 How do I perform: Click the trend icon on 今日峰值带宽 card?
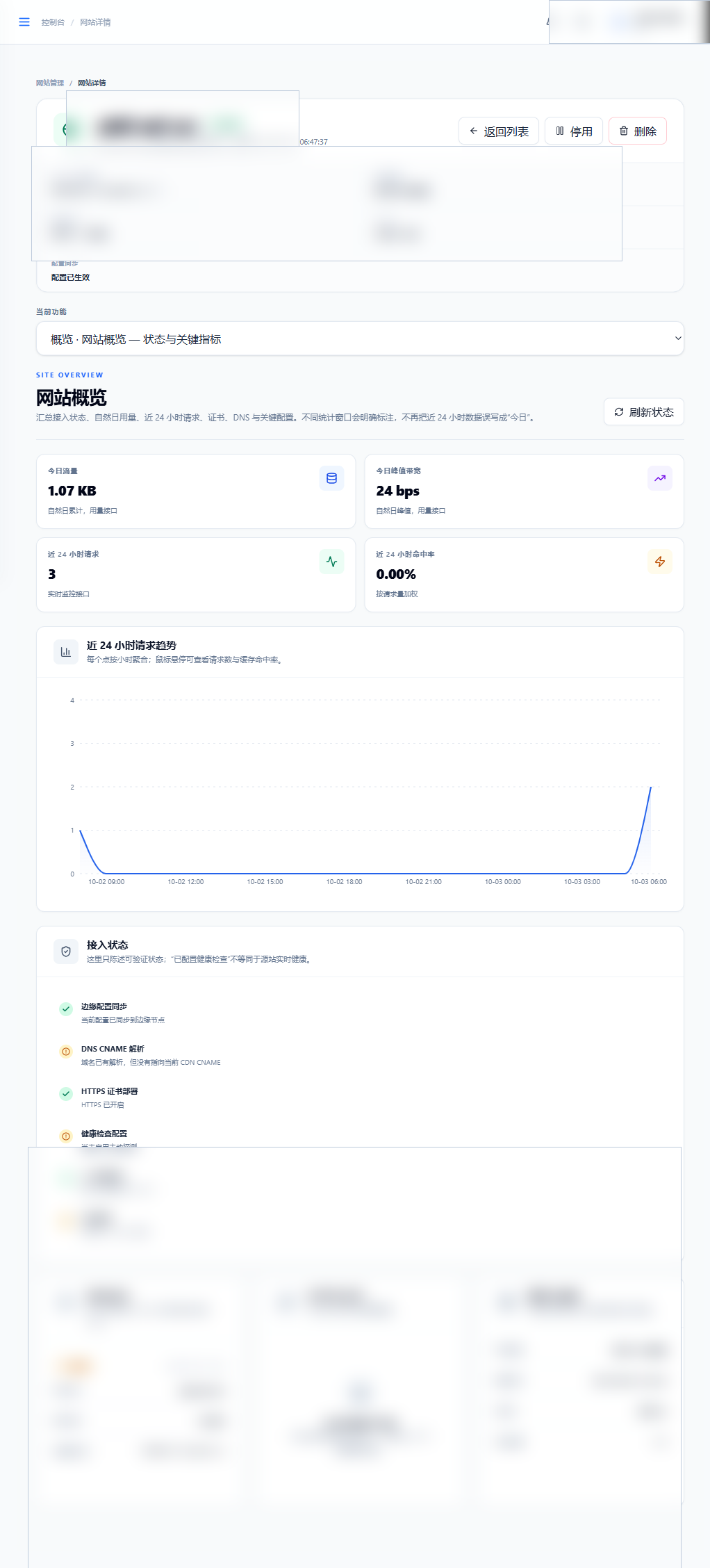coord(660,478)
